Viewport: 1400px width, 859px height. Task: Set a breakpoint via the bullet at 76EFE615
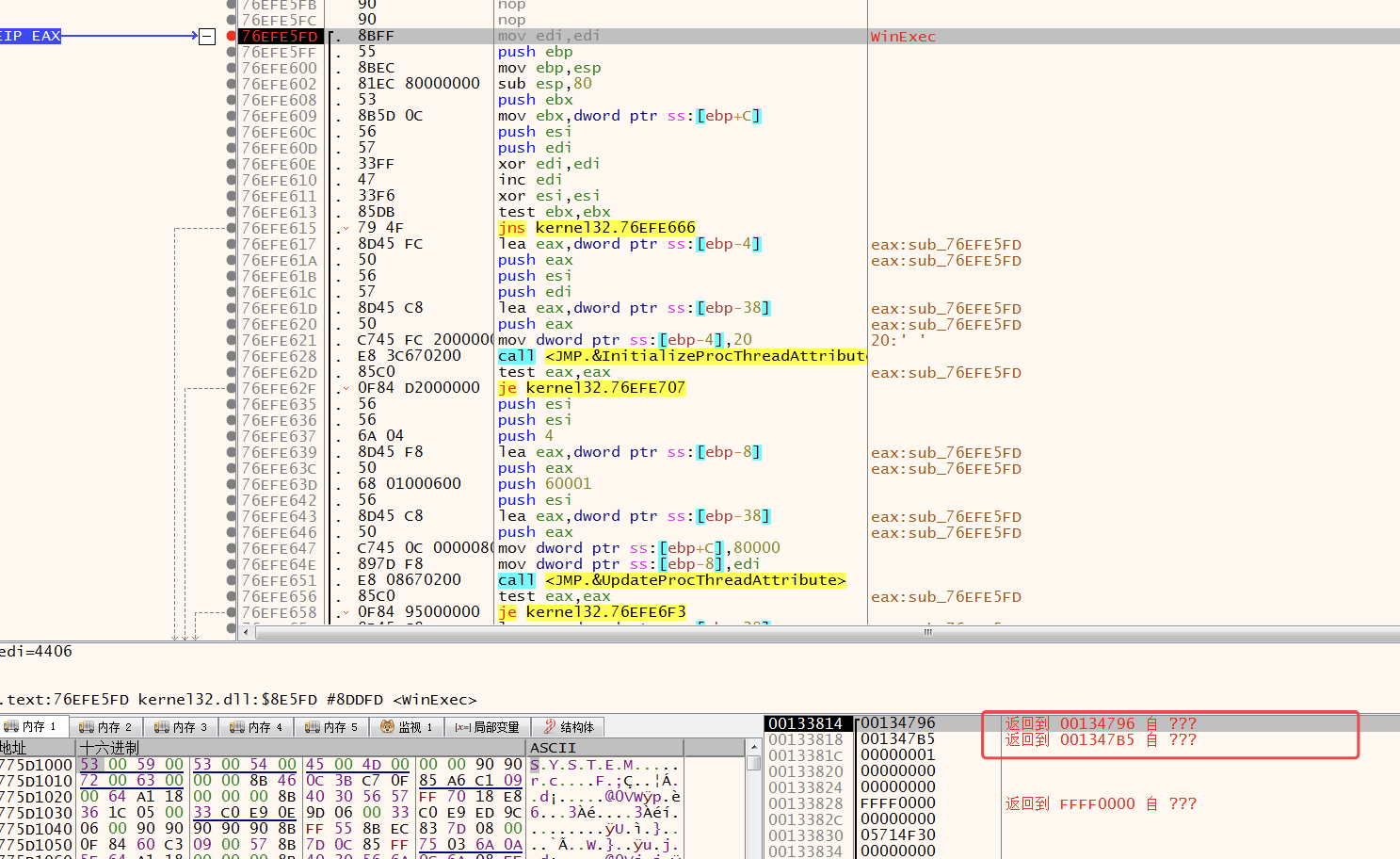pyautogui.click(x=232, y=228)
